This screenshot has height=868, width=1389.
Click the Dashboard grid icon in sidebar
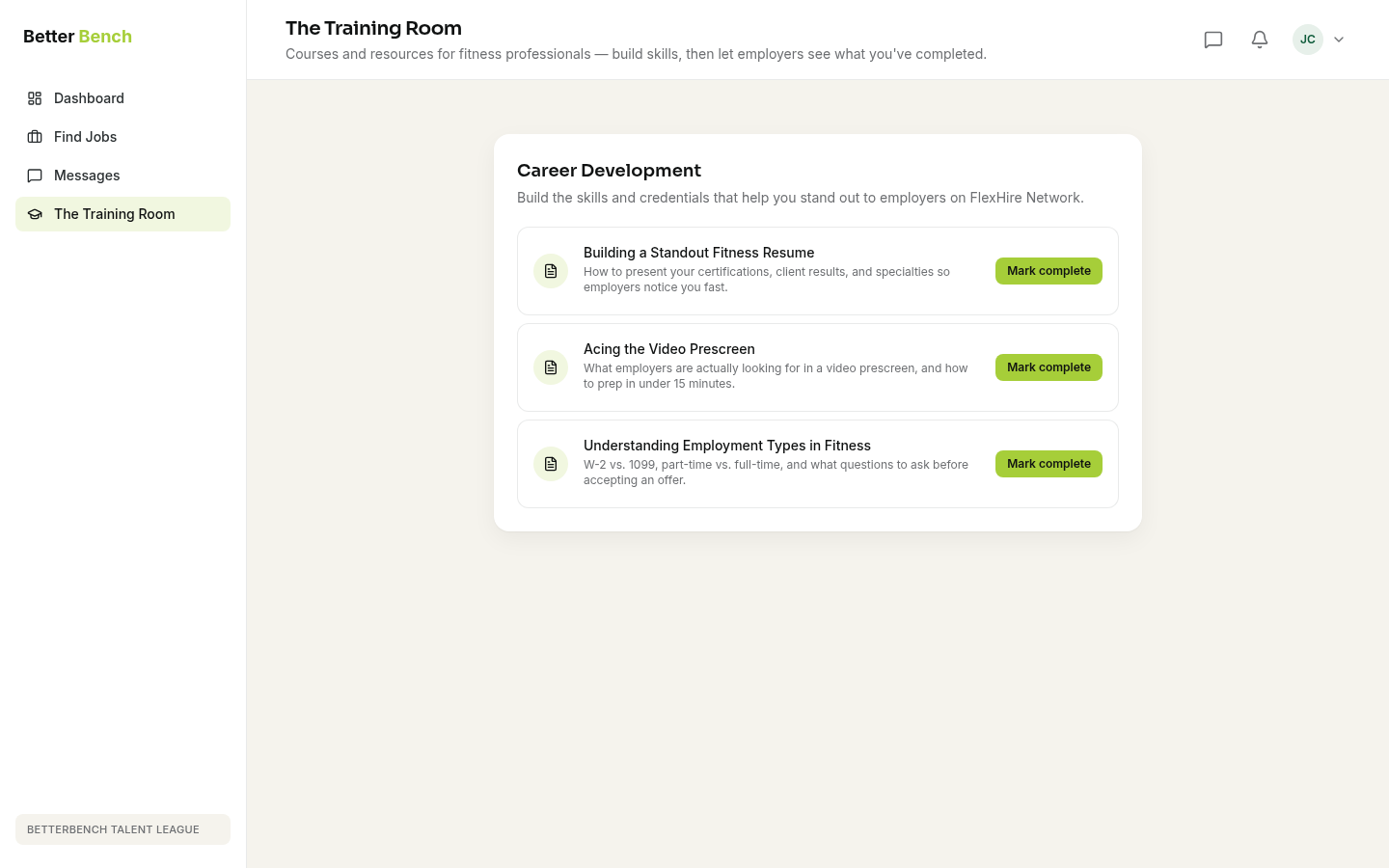pyautogui.click(x=35, y=98)
